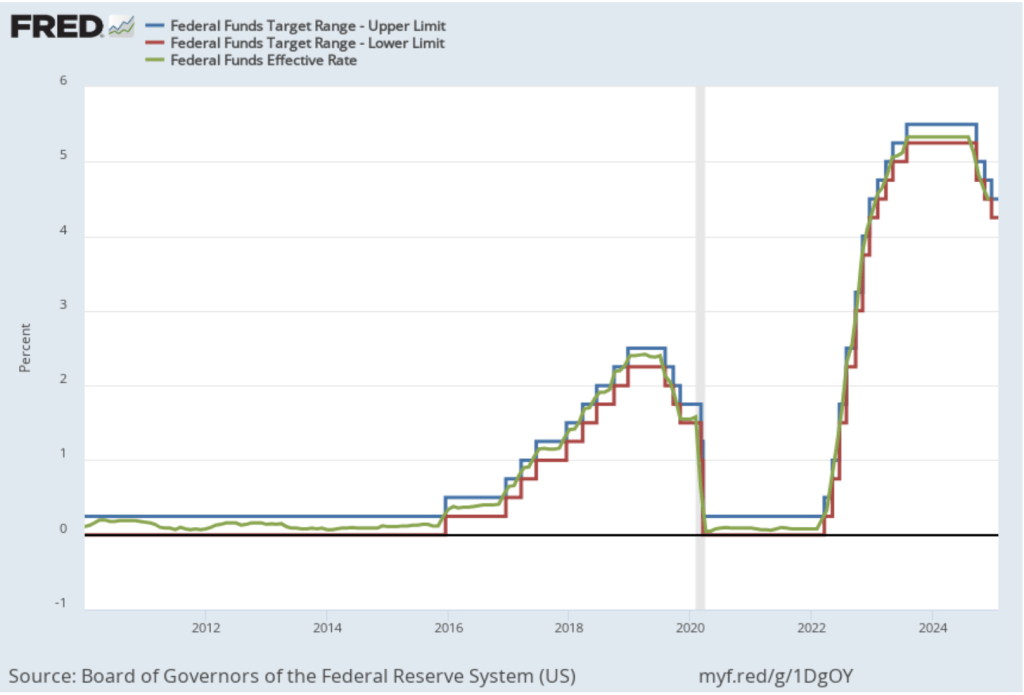Click the 2016 x-axis year label
Image resolution: width=1024 pixels, height=695 pixels.
447,628
